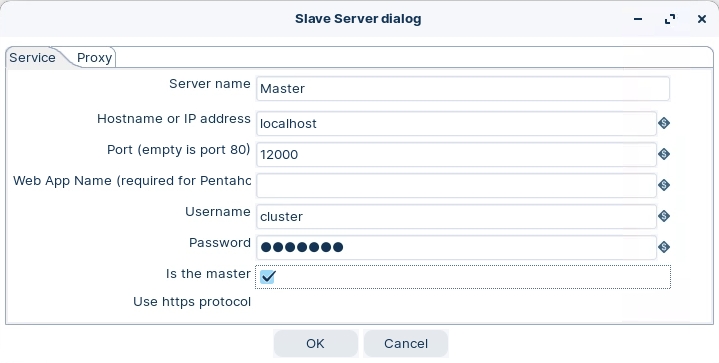This screenshot has width=719, height=363.
Task: Click the masked Password field
Action: point(456,248)
